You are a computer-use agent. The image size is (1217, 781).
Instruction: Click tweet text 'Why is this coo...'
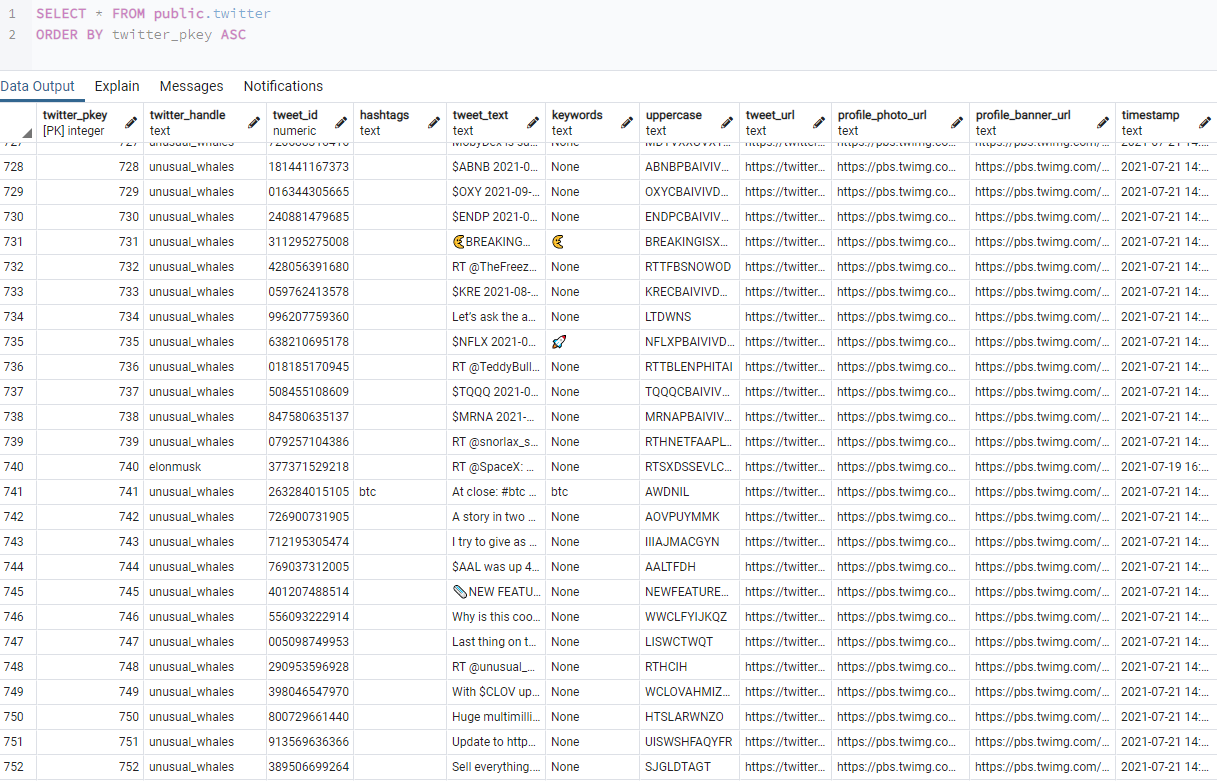495,617
